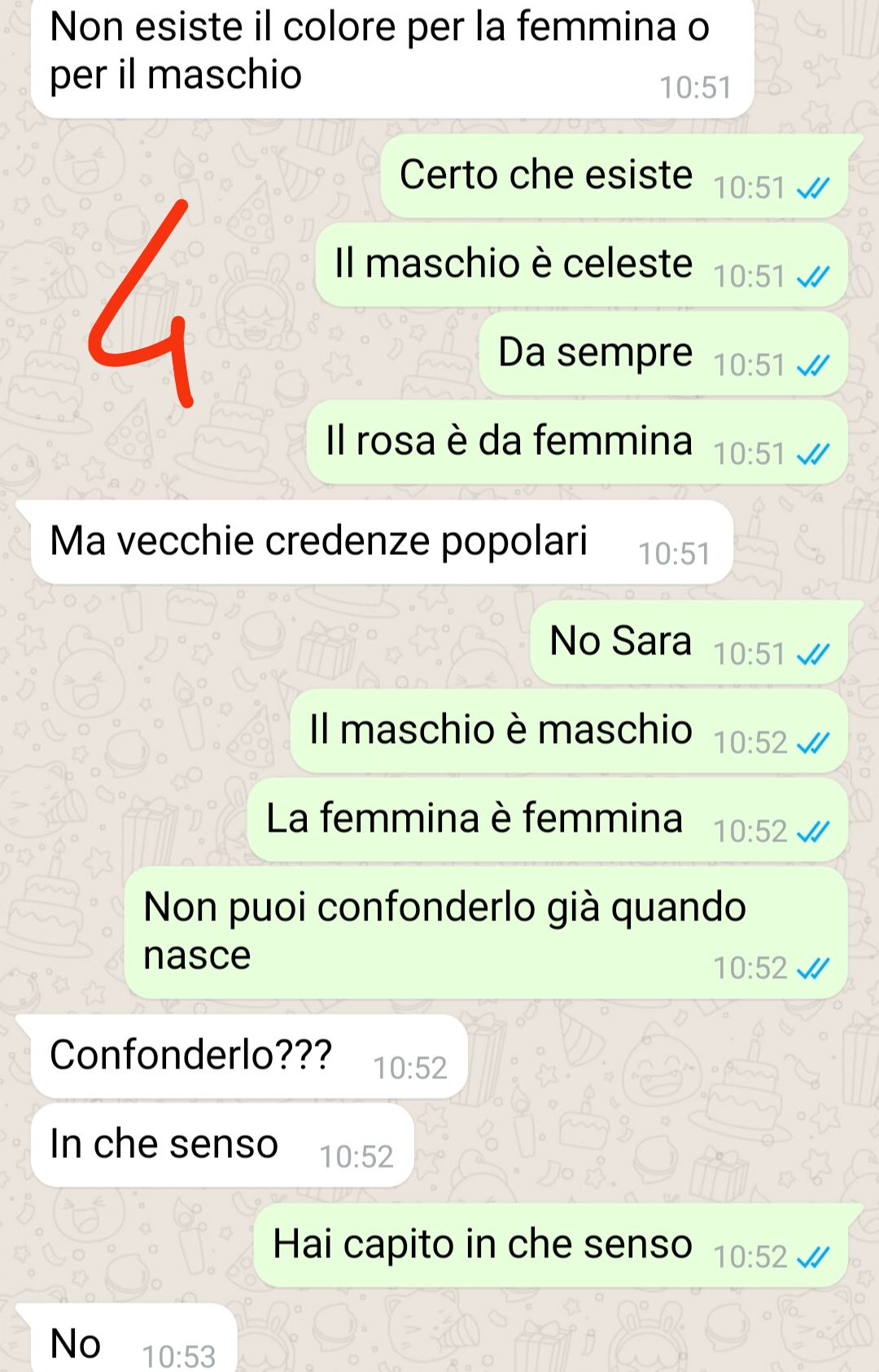Tap the 'Certo che esiste' text

pos(546,175)
